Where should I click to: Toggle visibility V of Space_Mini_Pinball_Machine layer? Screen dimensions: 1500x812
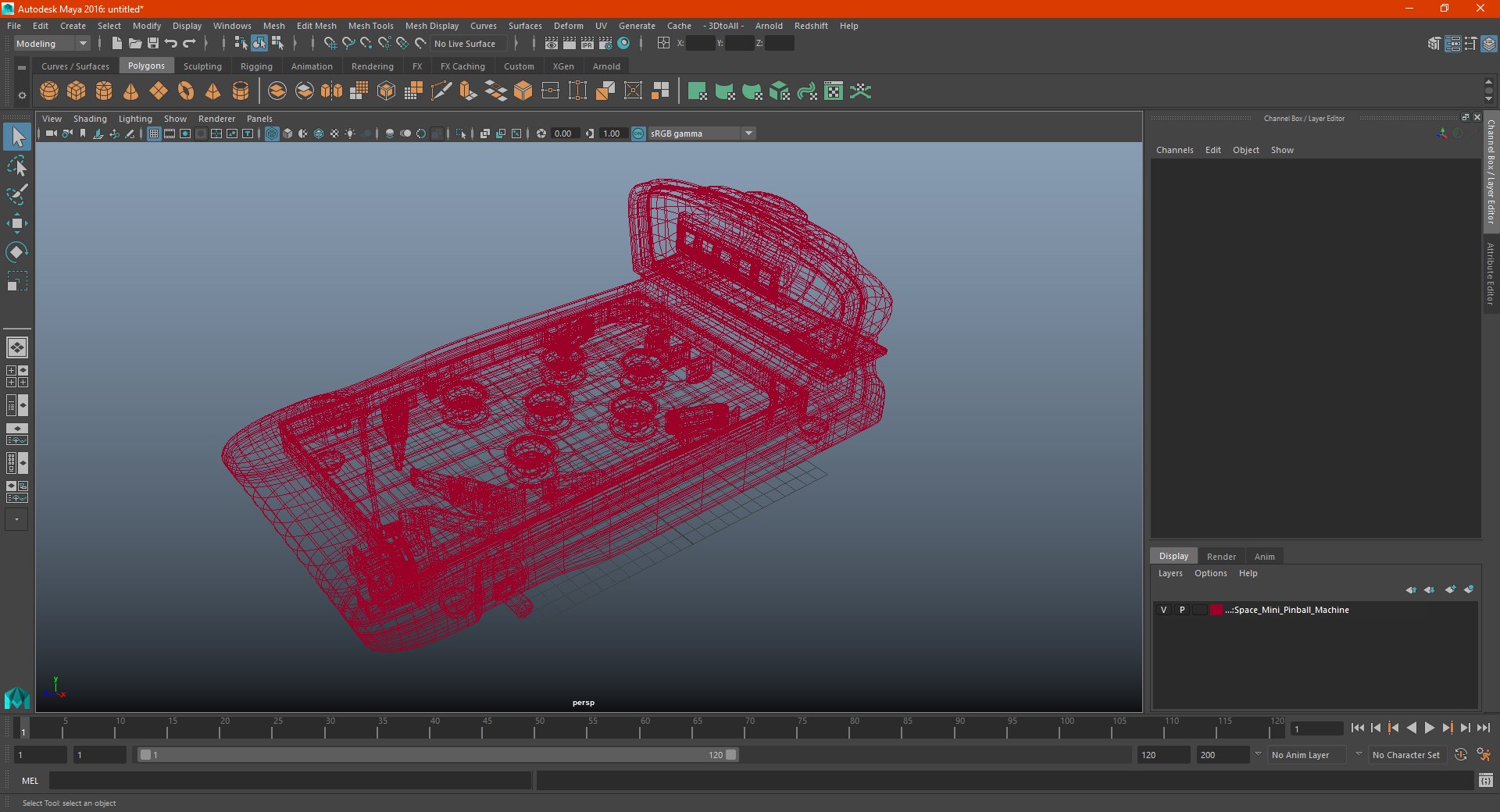pyautogui.click(x=1163, y=610)
